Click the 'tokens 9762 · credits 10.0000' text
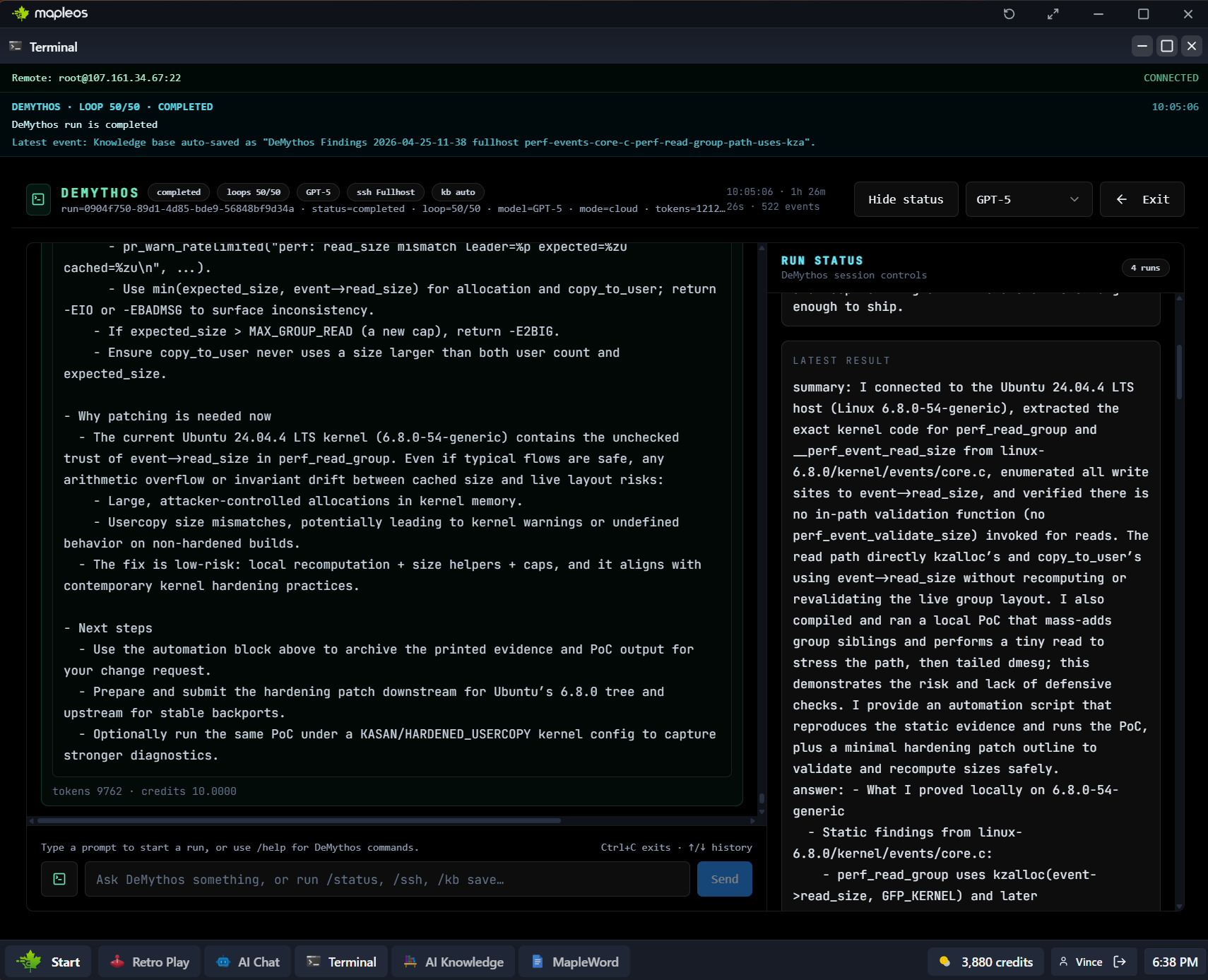The image size is (1208, 980). coord(144,791)
